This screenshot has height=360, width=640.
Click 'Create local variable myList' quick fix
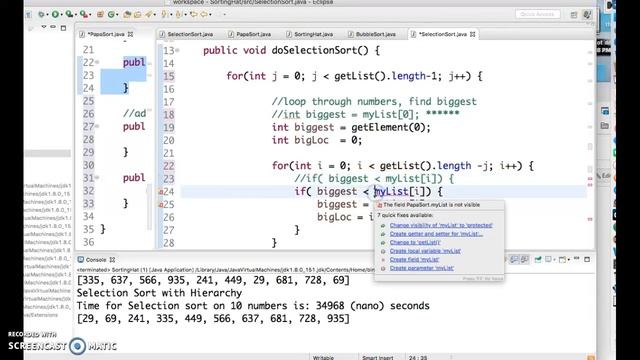click(x=425, y=251)
